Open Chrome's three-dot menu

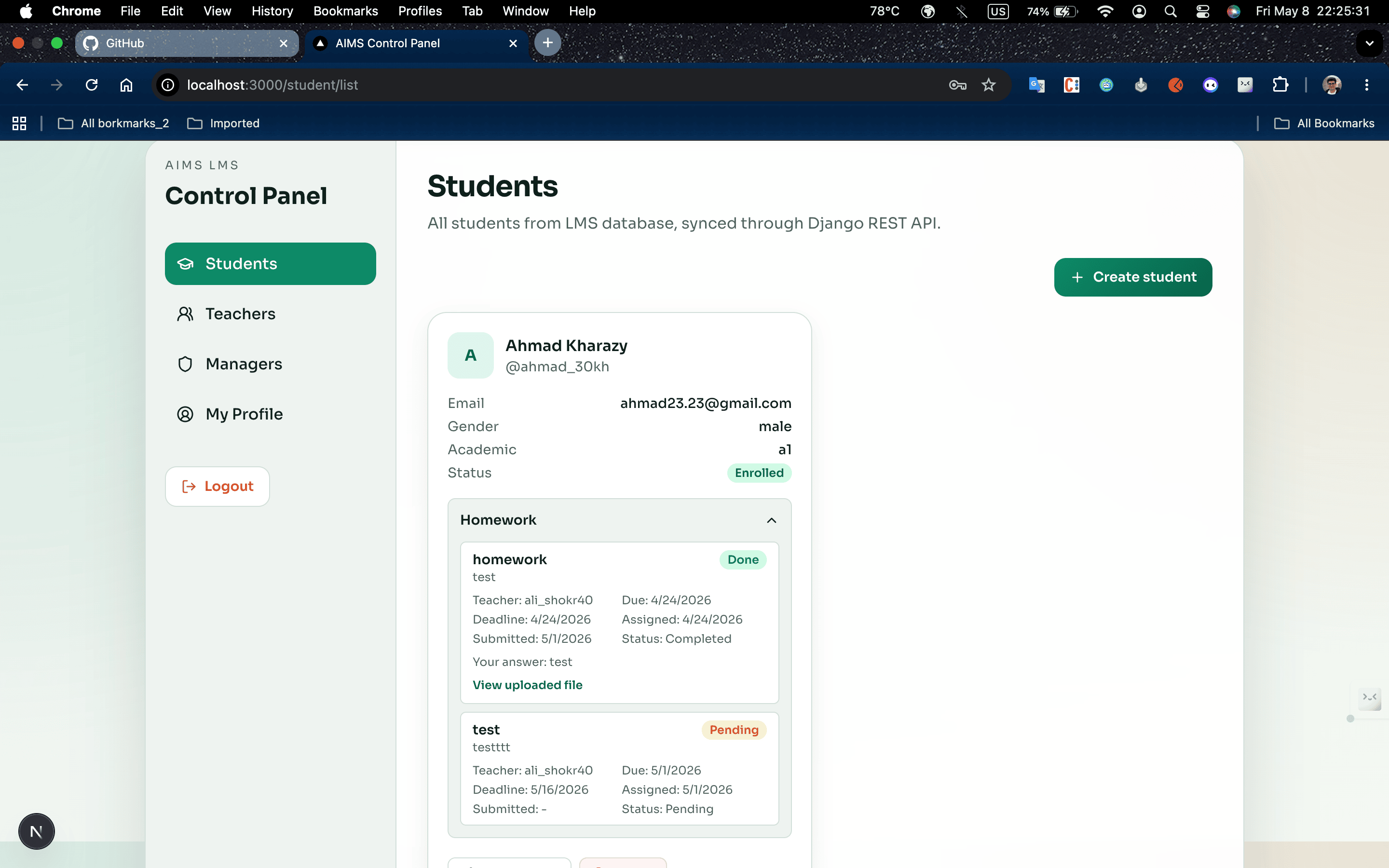1367,85
